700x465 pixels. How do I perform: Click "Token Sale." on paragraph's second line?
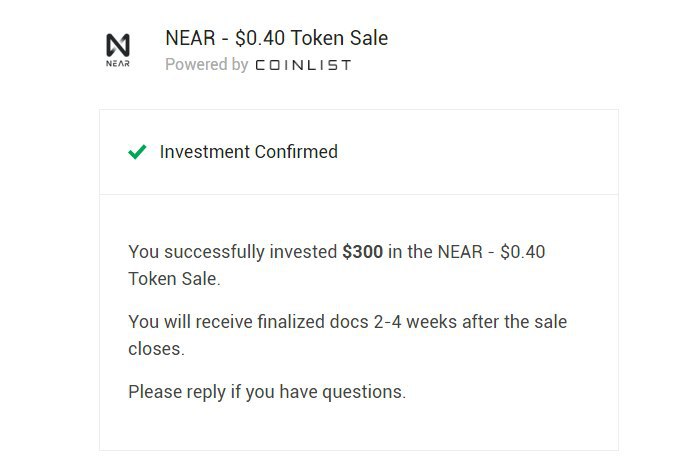174,279
